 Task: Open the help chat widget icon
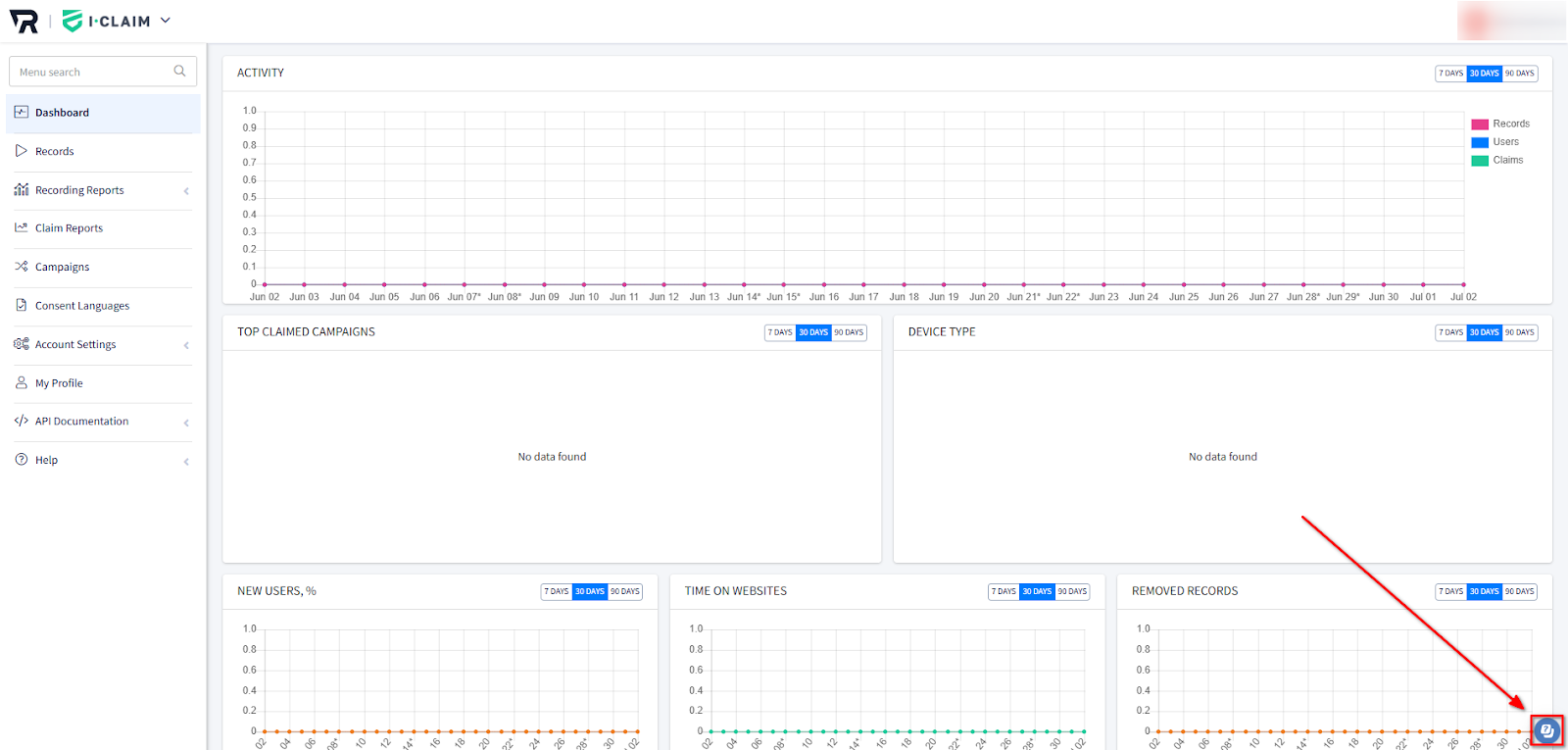click(x=1546, y=730)
